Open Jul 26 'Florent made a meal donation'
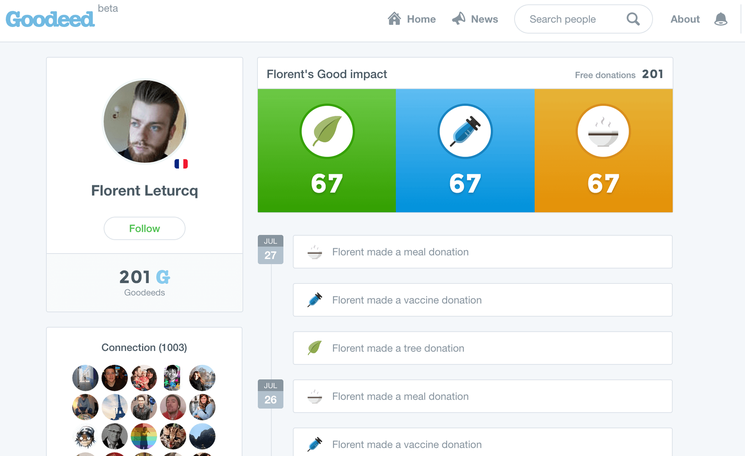The width and height of the screenshot is (745, 456). coord(483,396)
